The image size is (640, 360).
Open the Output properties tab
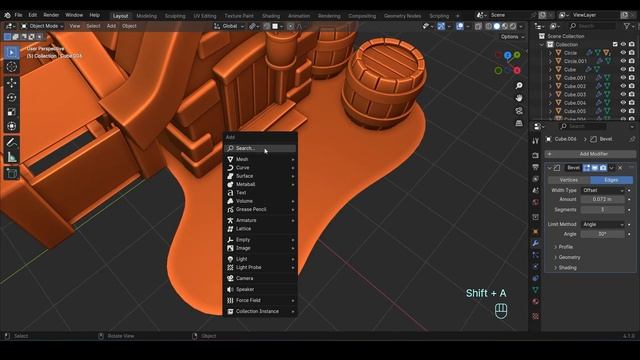click(536, 167)
